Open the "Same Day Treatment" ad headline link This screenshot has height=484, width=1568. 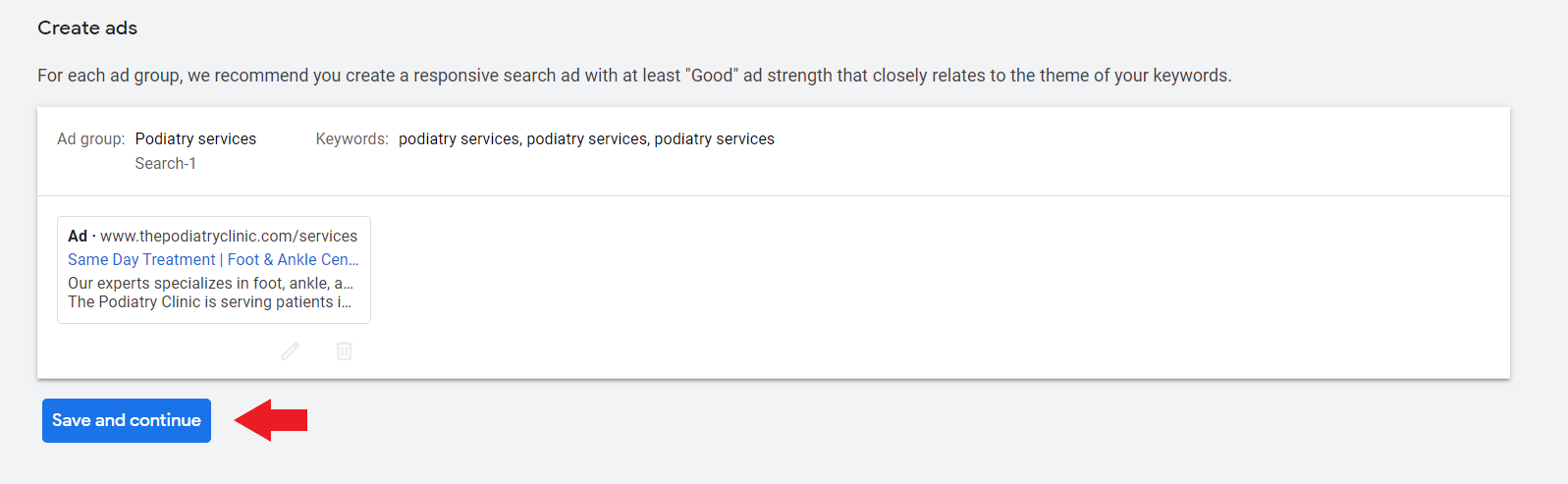pyautogui.click(x=141, y=259)
